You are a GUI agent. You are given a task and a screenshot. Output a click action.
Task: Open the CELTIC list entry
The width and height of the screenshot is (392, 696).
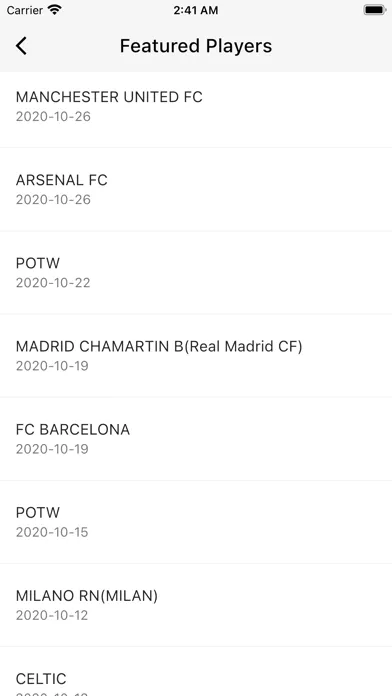click(x=196, y=672)
